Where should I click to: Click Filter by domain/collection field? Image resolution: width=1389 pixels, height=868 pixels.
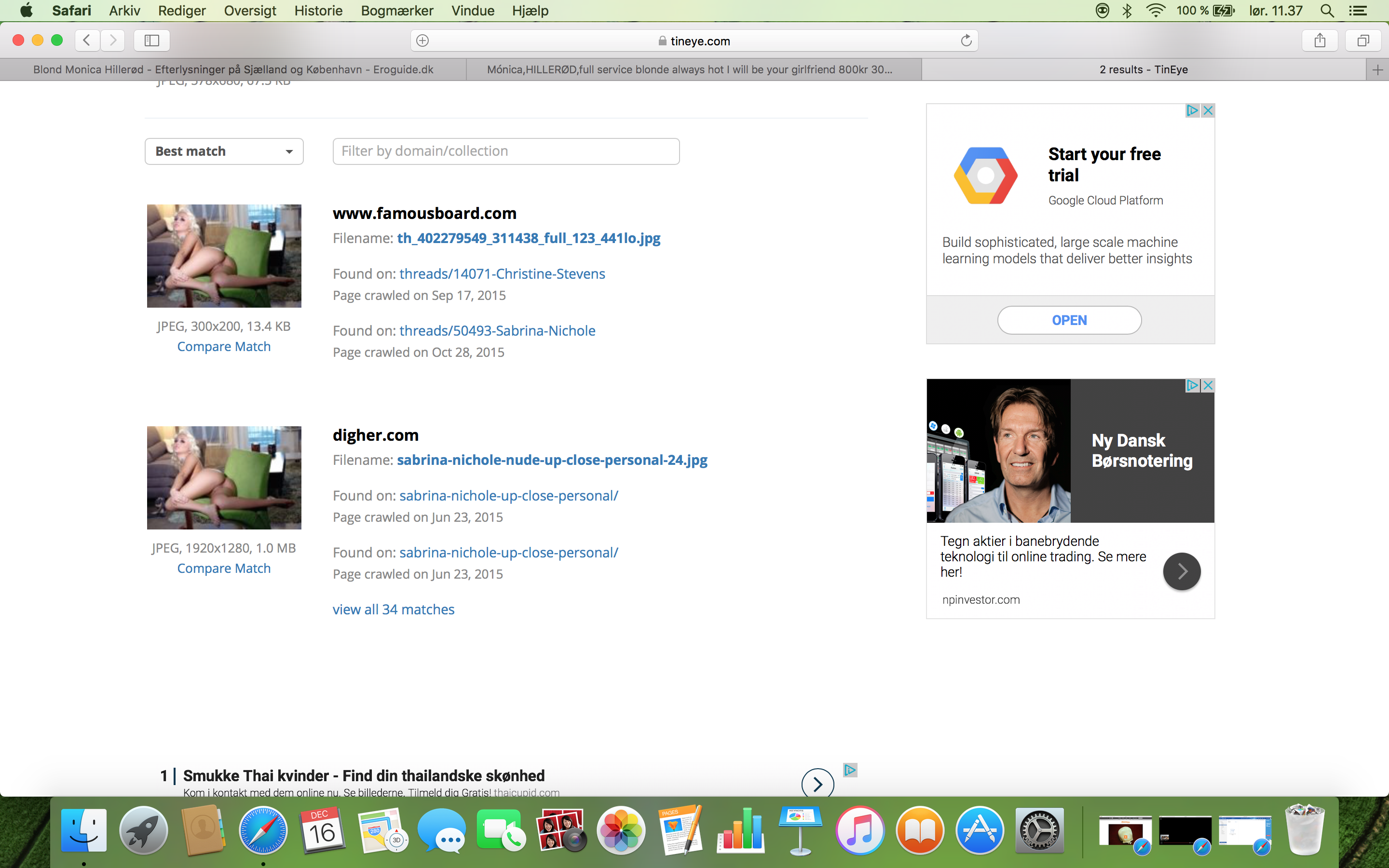coord(505,151)
